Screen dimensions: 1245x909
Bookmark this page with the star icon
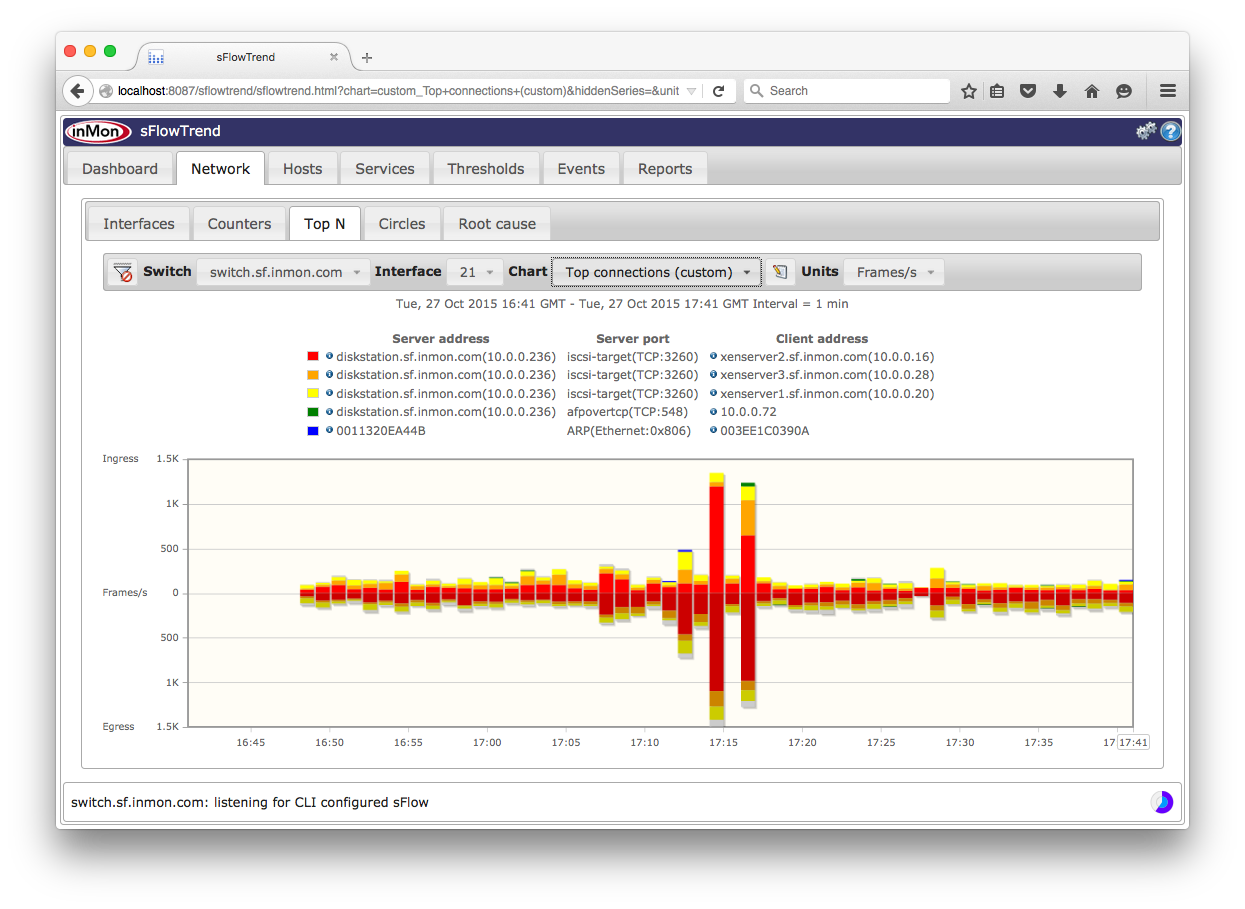click(x=968, y=91)
